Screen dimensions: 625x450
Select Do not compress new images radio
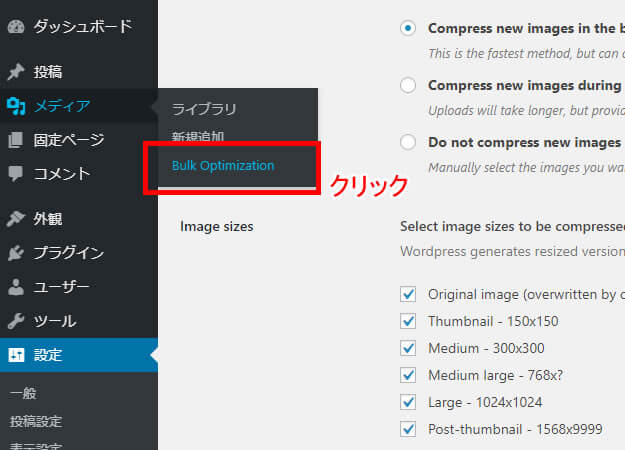point(408,142)
